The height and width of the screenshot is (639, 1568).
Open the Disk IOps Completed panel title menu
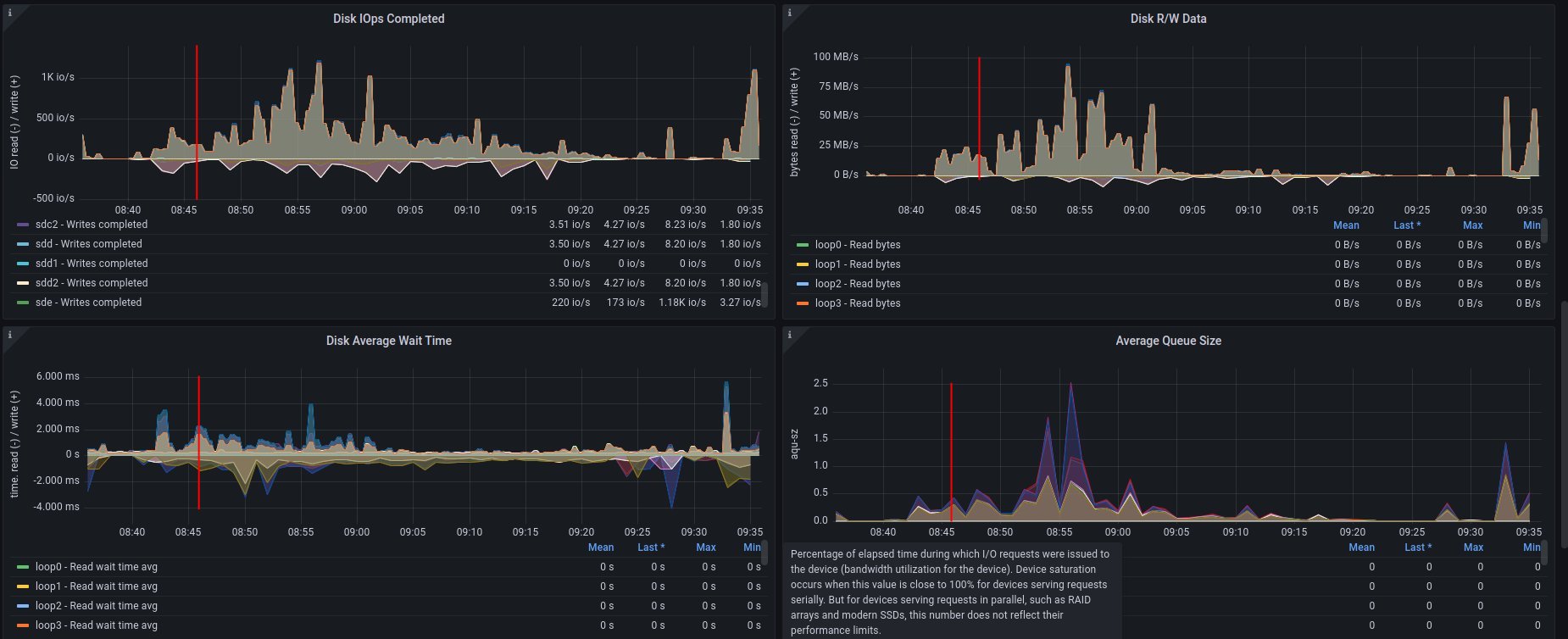click(x=388, y=19)
